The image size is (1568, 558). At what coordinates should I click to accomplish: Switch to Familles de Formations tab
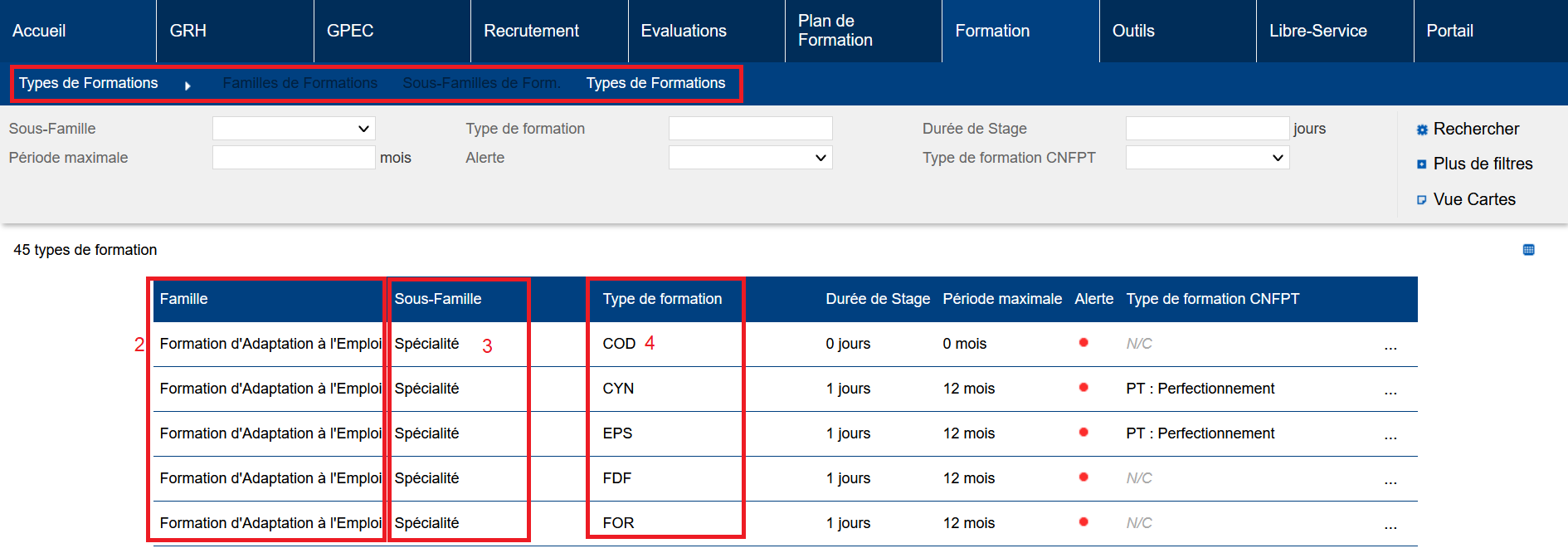pyautogui.click(x=299, y=83)
